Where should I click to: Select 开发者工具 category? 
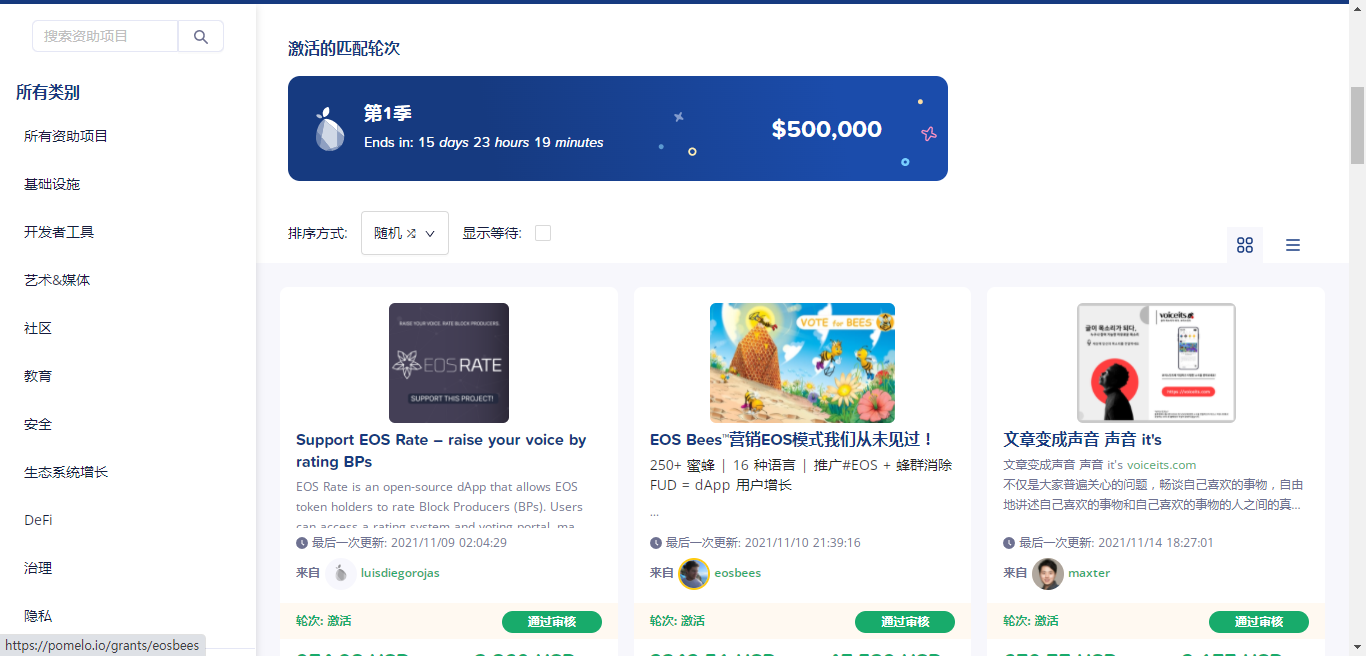[59, 232]
